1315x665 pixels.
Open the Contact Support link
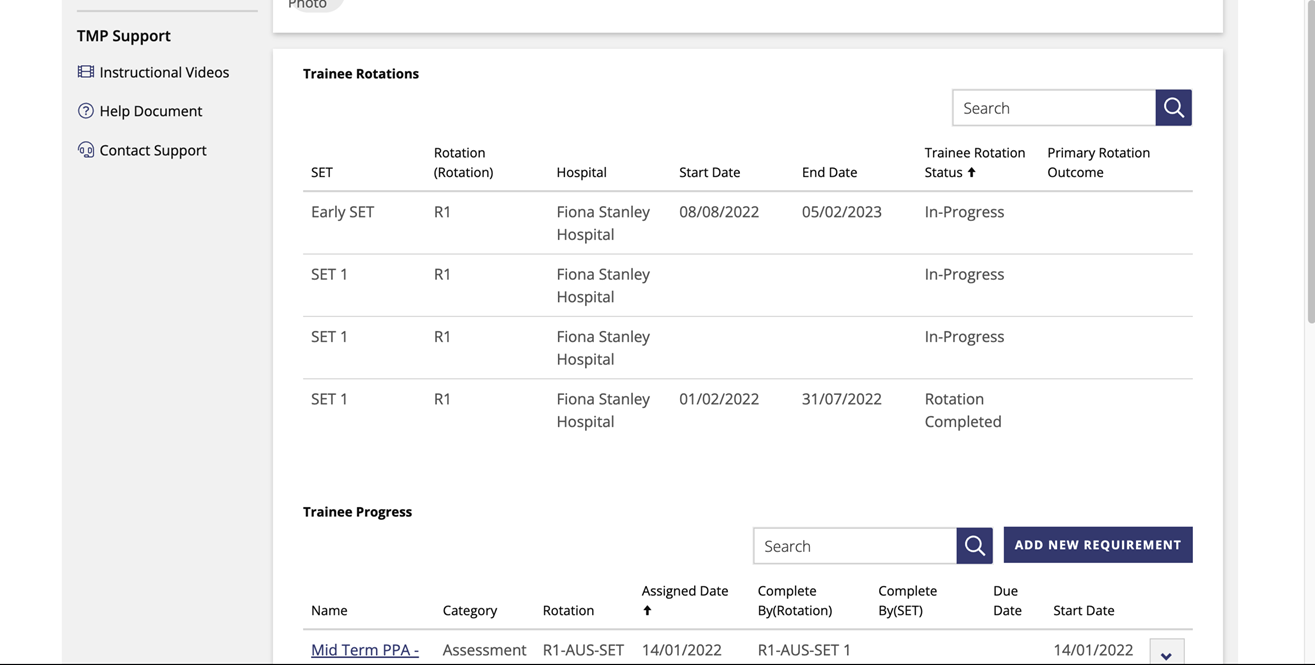point(152,147)
